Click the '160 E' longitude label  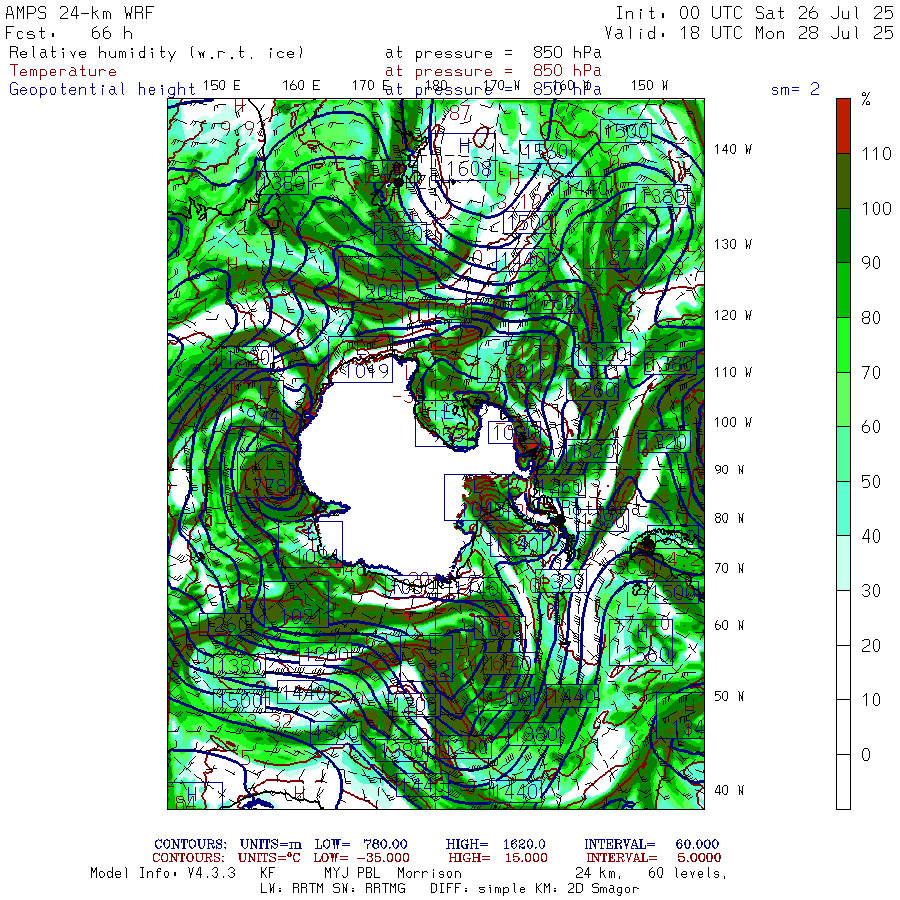pyautogui.click(x=301, y=86)
